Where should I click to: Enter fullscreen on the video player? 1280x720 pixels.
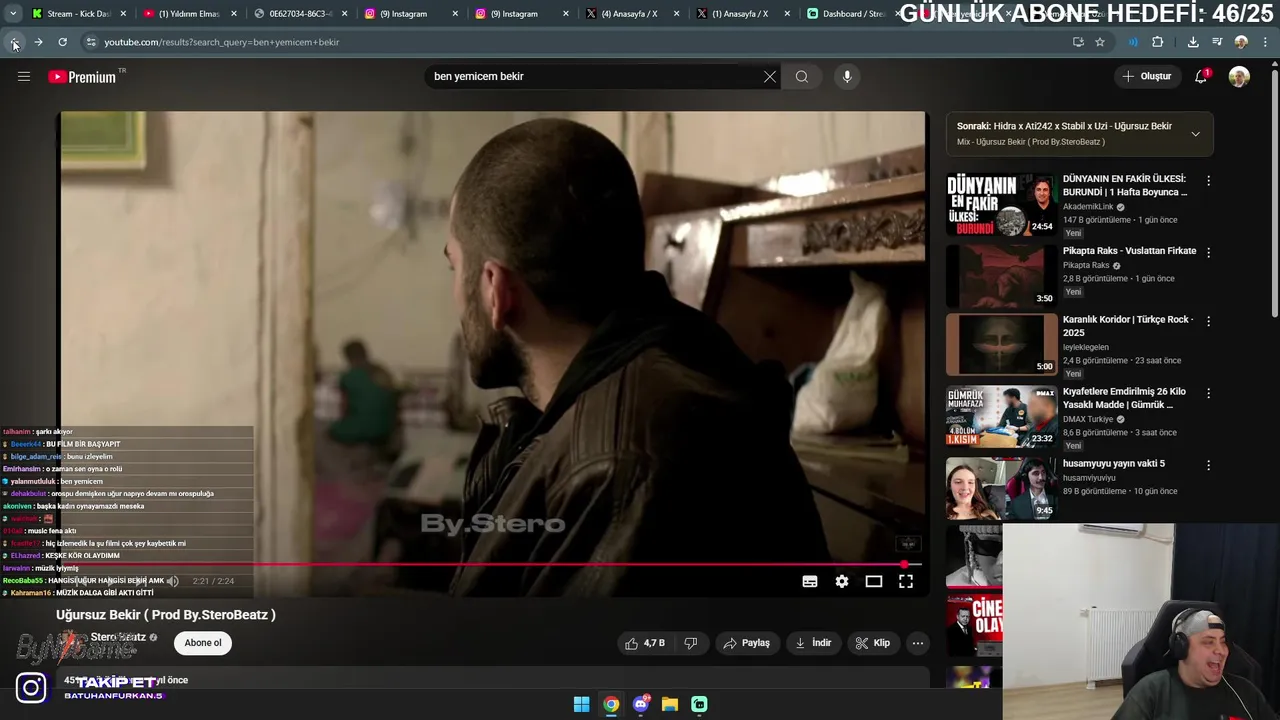pos(906,581)
